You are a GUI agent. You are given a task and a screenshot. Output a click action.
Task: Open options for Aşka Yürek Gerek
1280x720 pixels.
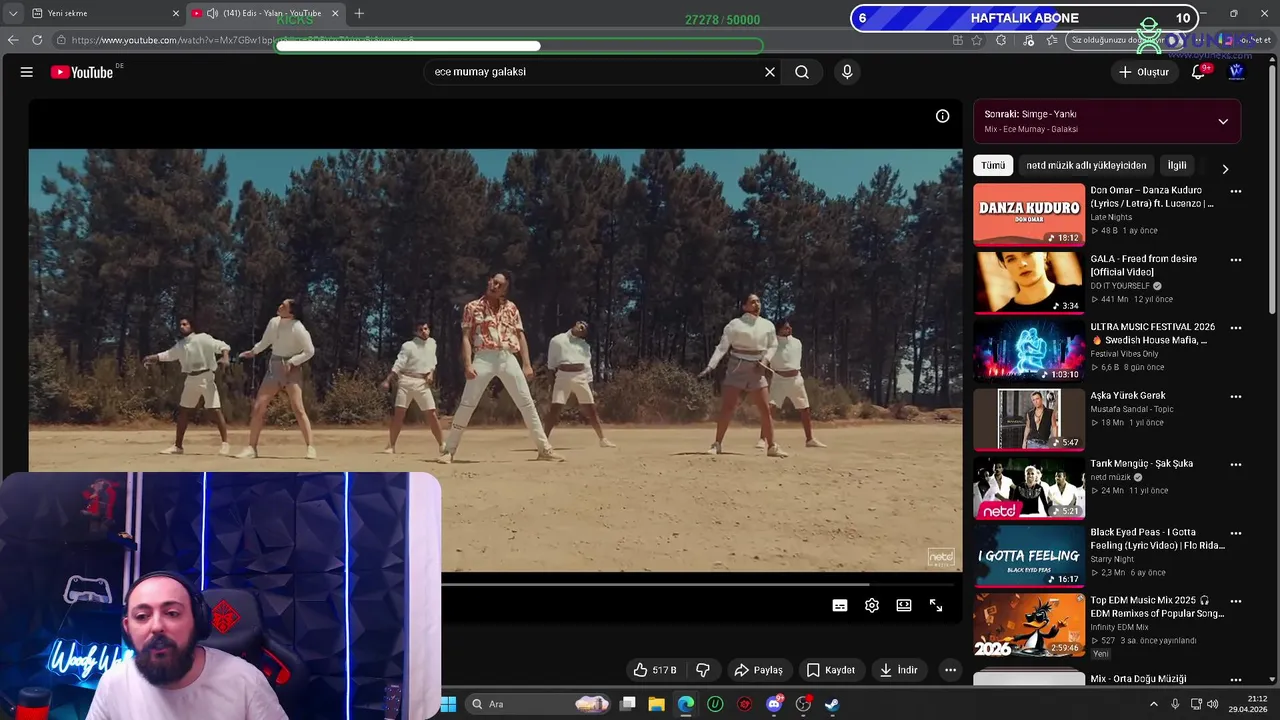[1236, 397]
